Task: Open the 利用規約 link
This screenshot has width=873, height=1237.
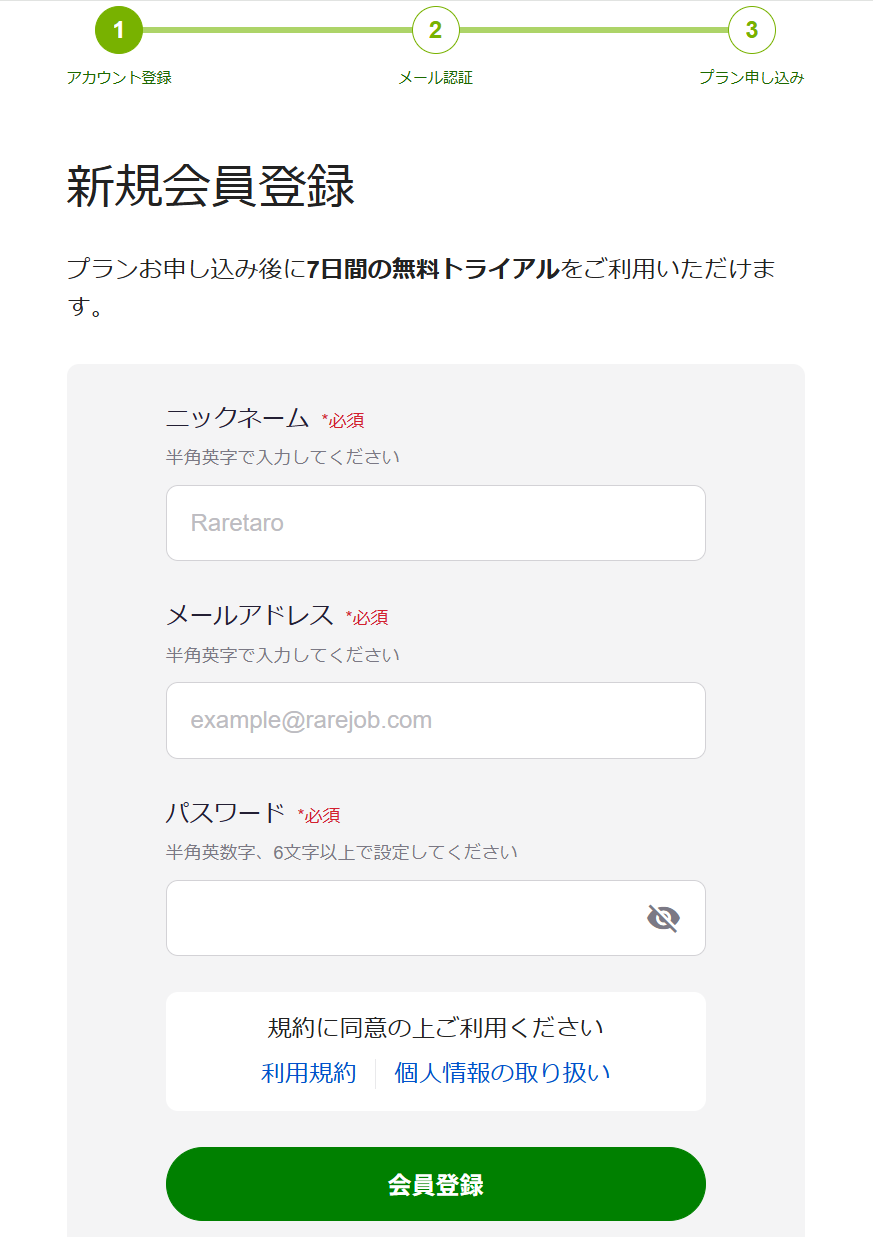Action: click(x=308, y=1073)
